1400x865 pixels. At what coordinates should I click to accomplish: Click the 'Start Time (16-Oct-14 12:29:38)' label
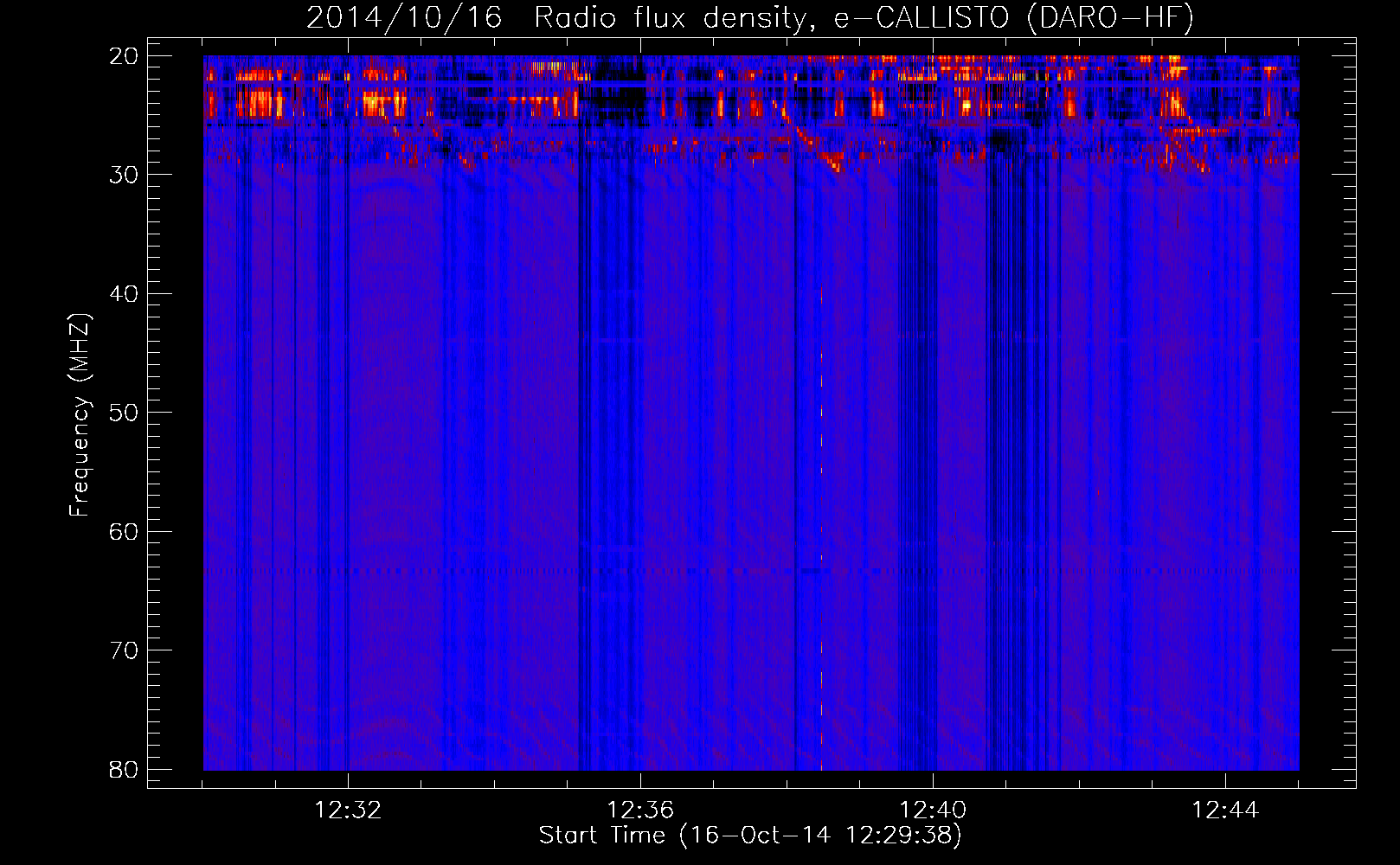pos(750,836)
